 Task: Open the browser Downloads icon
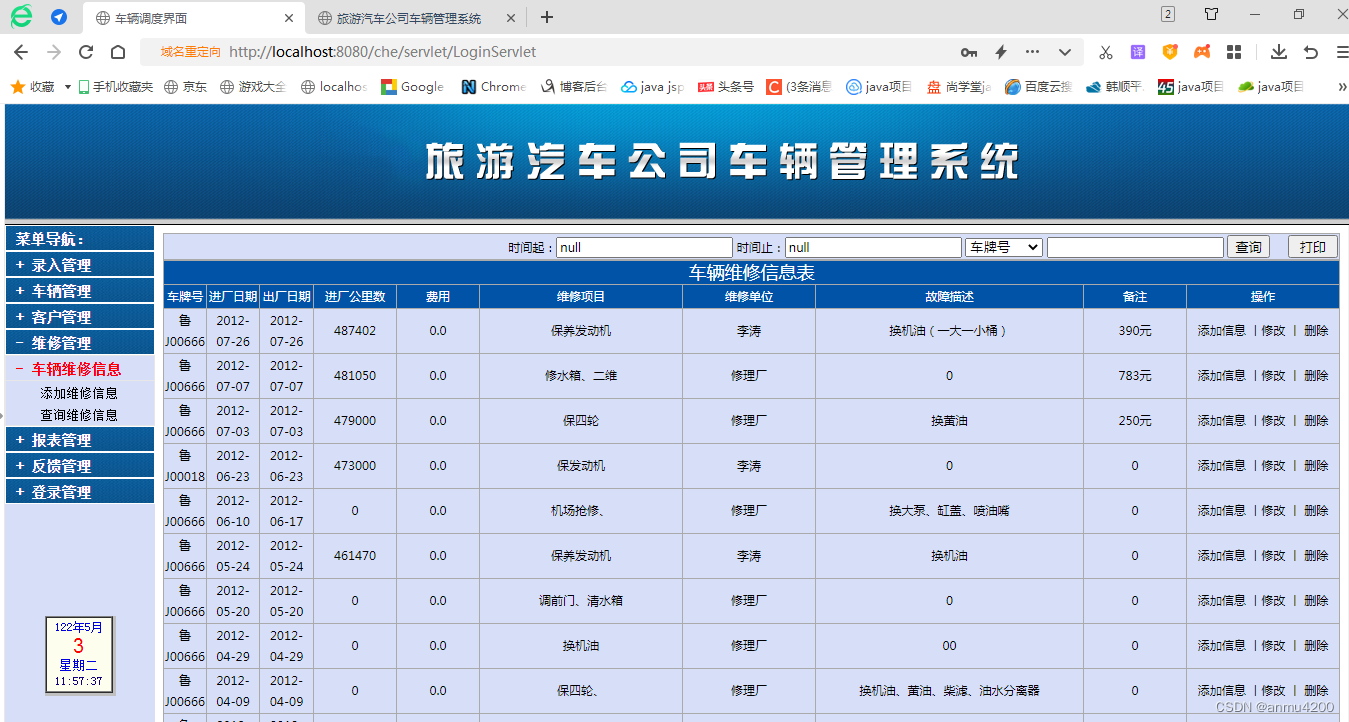pos(1280,51)
